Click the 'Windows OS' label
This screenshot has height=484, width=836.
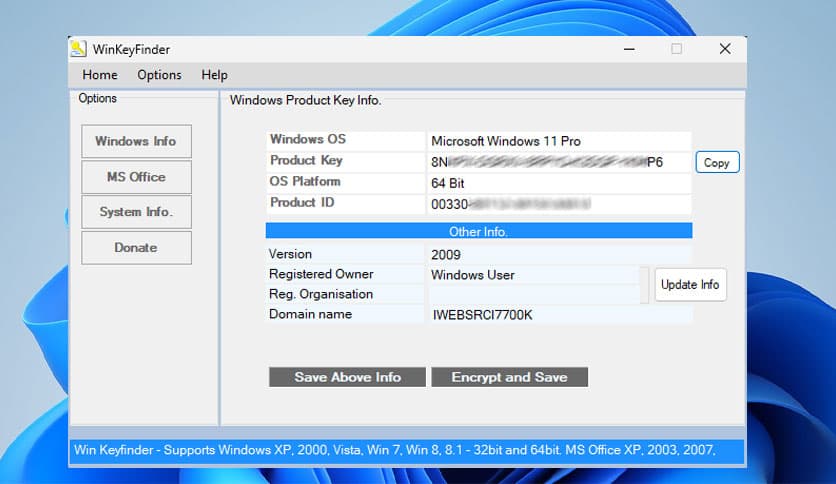308,139
